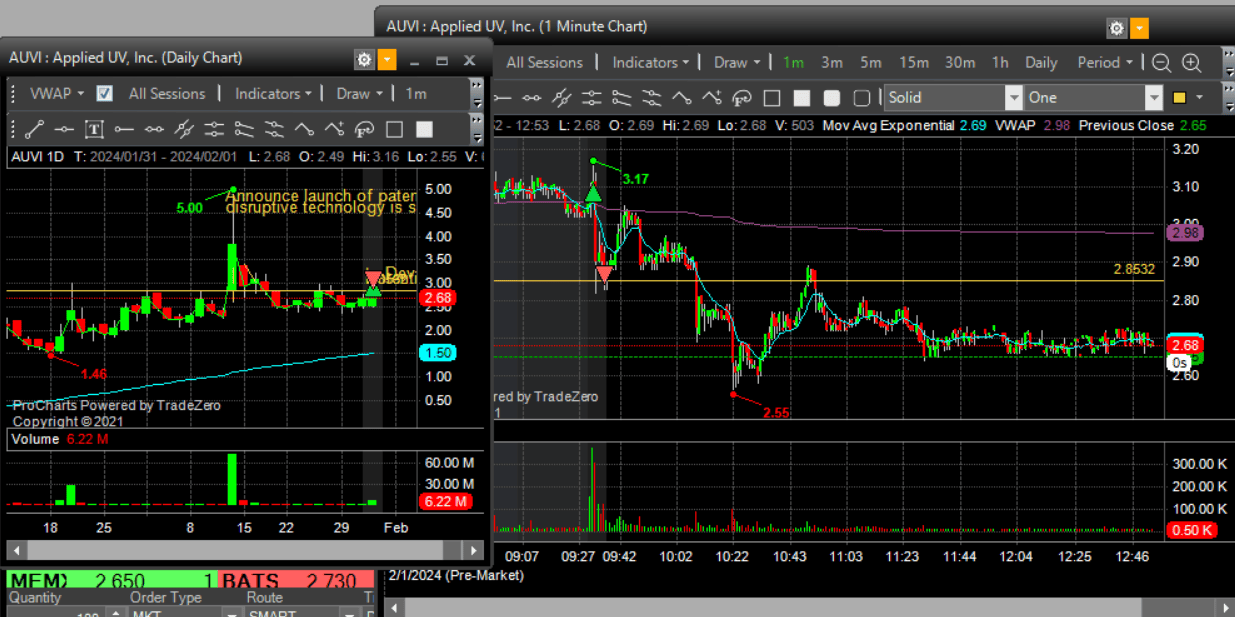Screen dimensions: 1235x617
Task: Click the 2.8532 yellow line label
Action: (1134, 269)
